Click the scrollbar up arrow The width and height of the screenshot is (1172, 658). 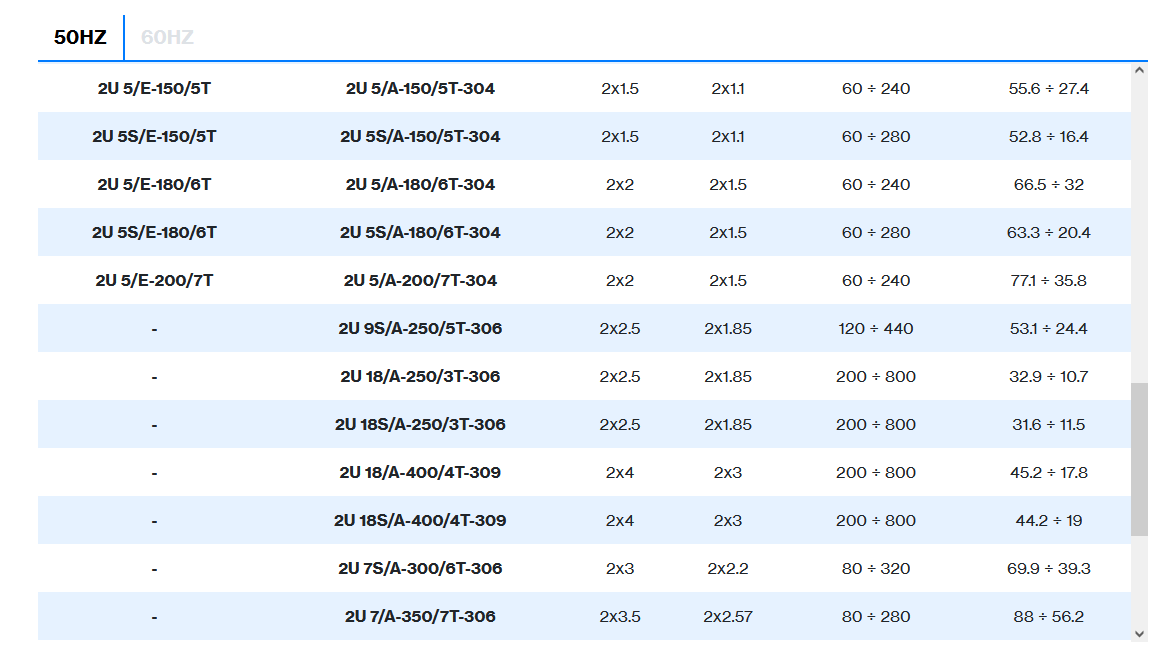[x=1140, y=70]
